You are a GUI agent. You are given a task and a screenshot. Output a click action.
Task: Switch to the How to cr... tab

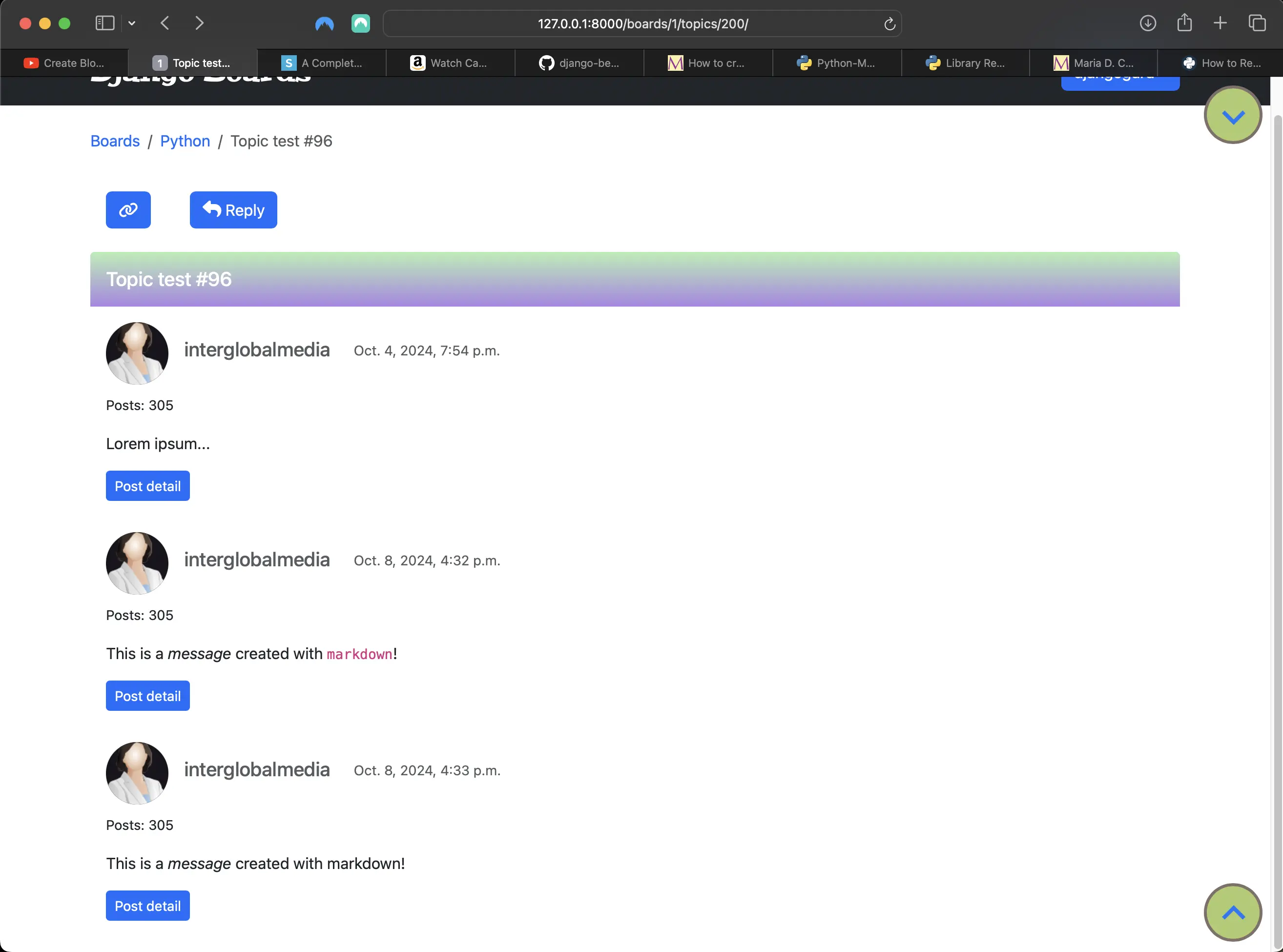click(707, 63)
